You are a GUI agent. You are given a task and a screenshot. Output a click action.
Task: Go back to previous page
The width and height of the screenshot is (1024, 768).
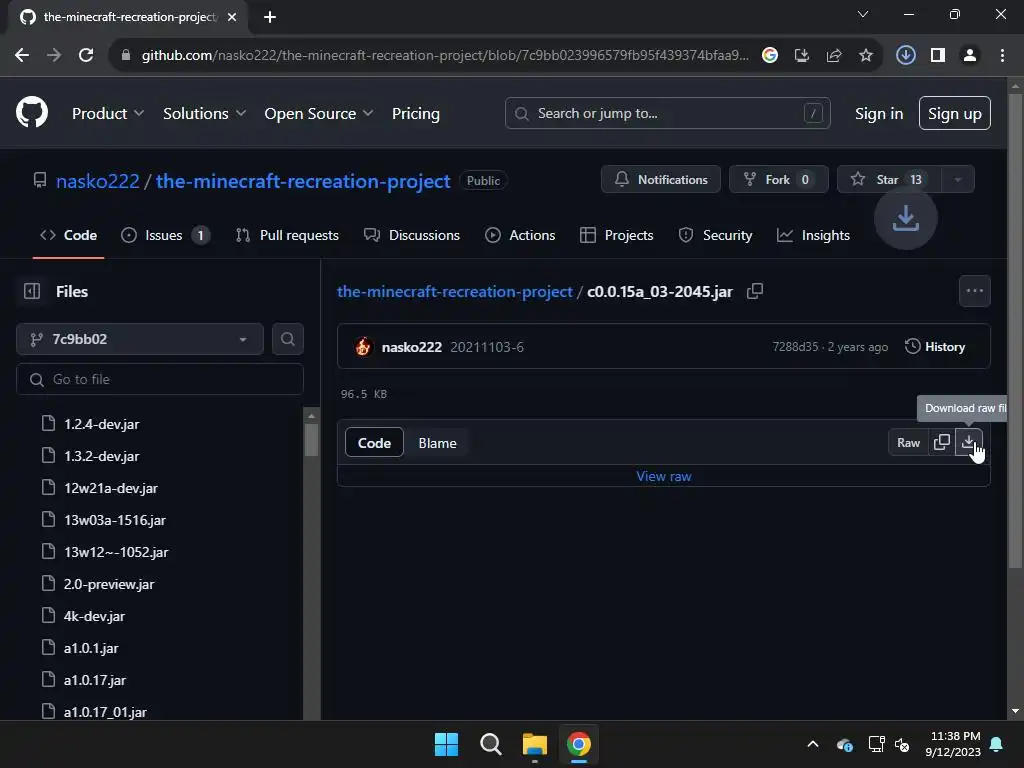22,55
